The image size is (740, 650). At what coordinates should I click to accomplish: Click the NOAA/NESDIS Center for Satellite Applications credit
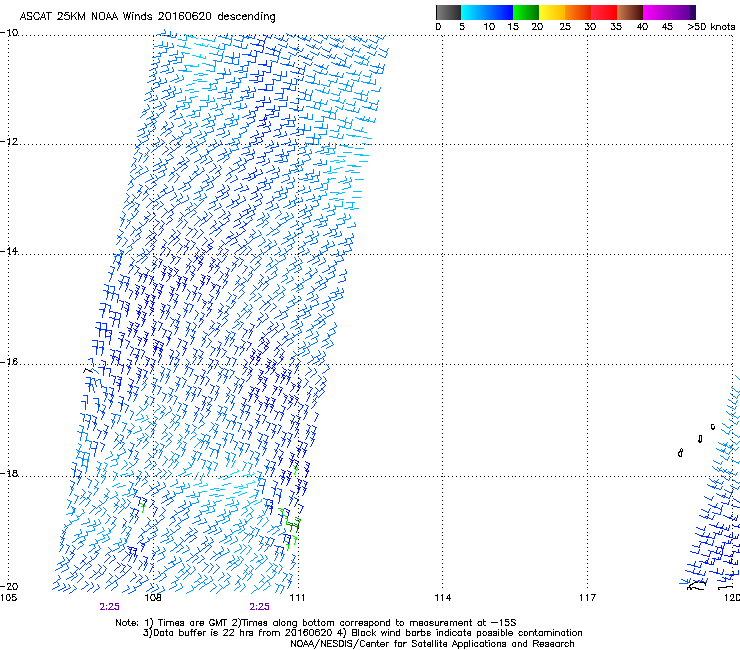click(432, 644)
